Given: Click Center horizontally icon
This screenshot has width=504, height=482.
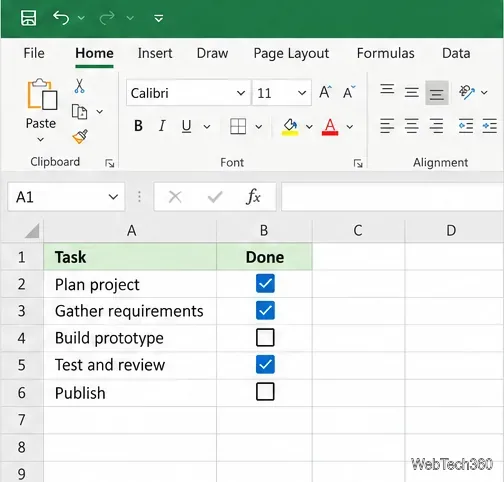Looking at the screenshot, I should click(412, 126).
